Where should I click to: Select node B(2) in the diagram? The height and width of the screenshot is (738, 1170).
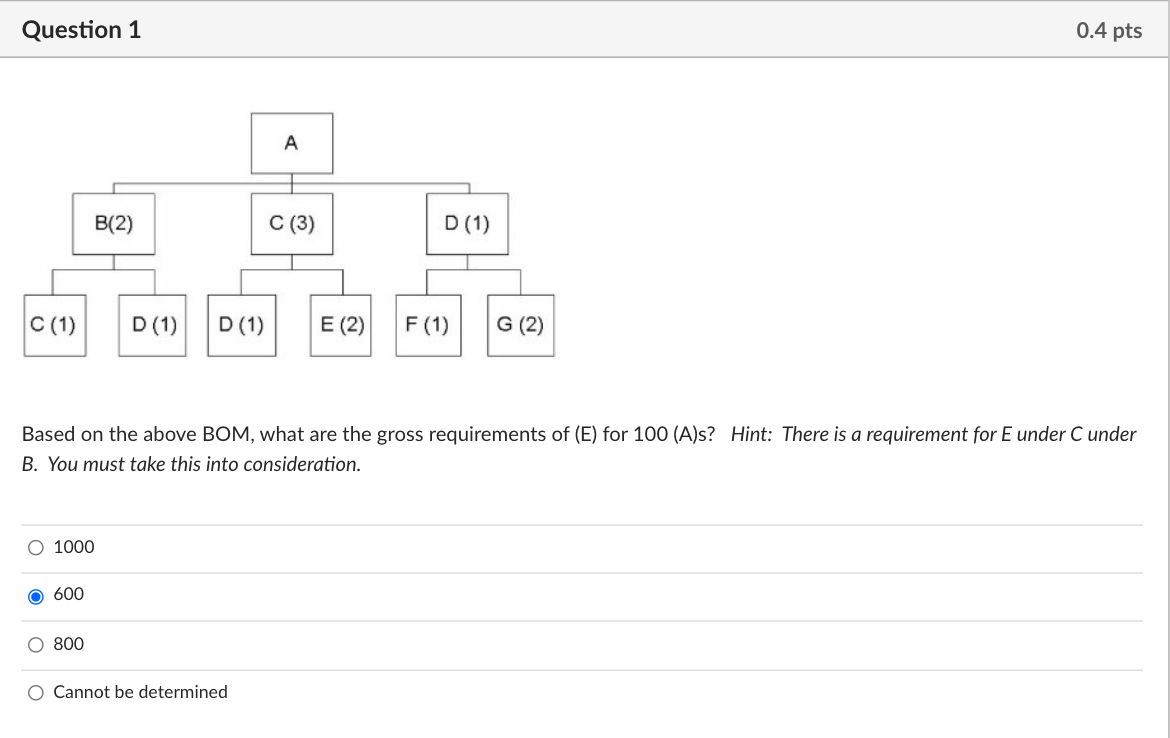click(113, 224)
